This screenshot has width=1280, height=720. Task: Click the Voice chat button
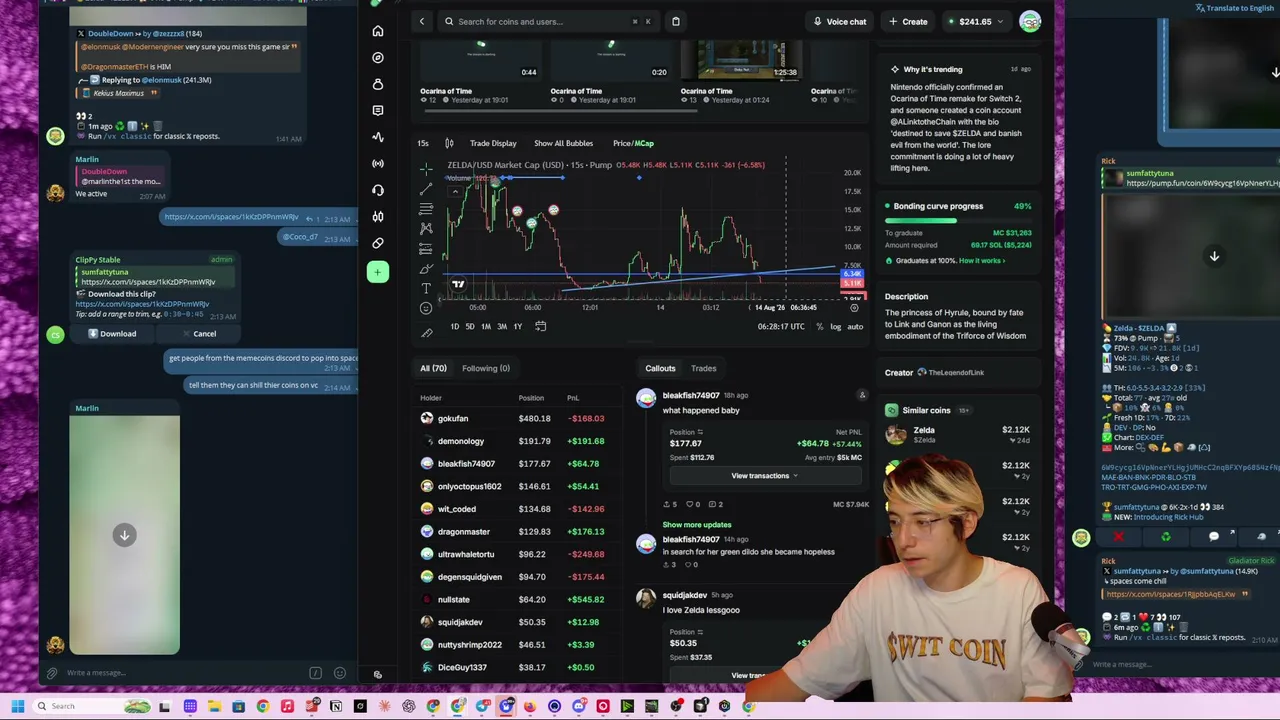point(839,21)
